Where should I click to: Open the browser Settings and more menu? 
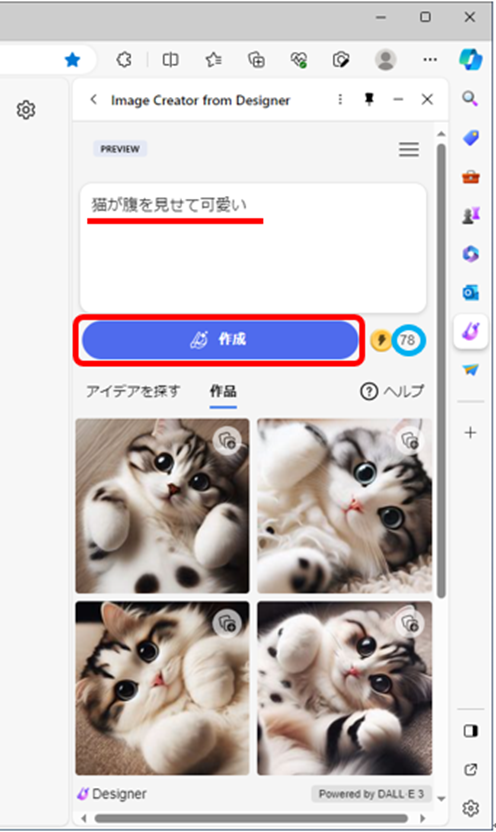click(430, 60)
